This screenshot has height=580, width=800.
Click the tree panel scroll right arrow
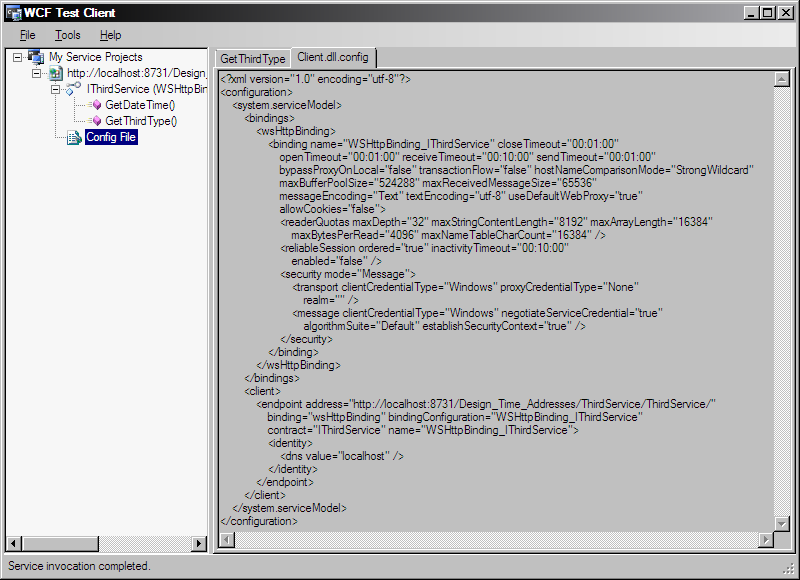(x=198, y=544)
